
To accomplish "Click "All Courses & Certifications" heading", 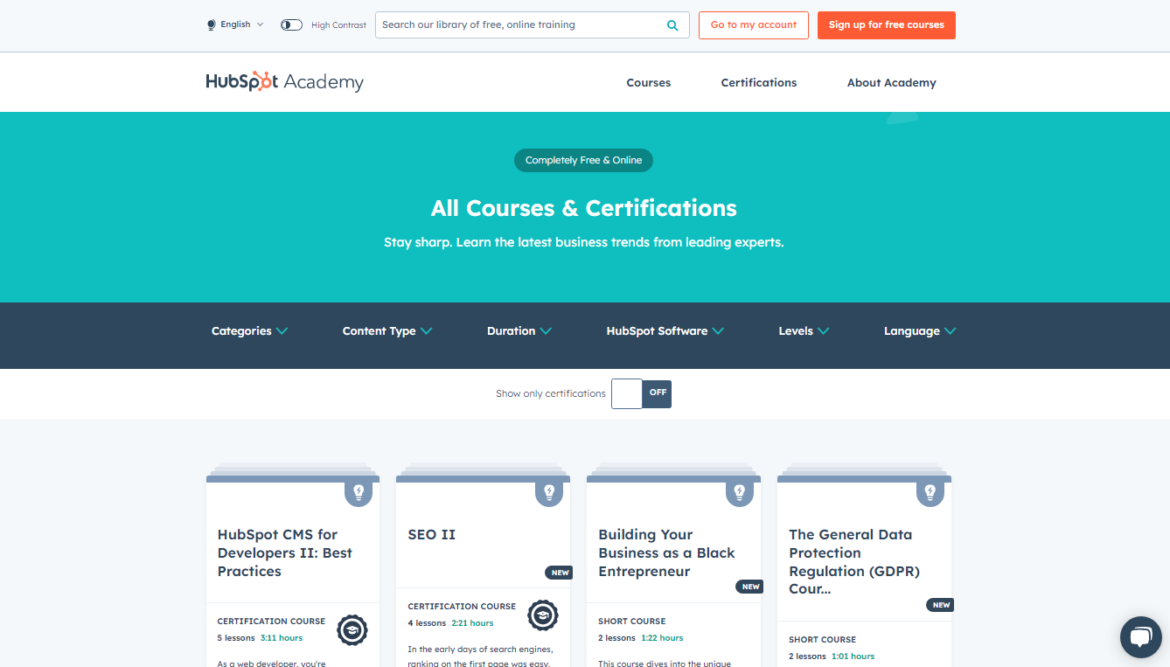I will tap(584, 208).
